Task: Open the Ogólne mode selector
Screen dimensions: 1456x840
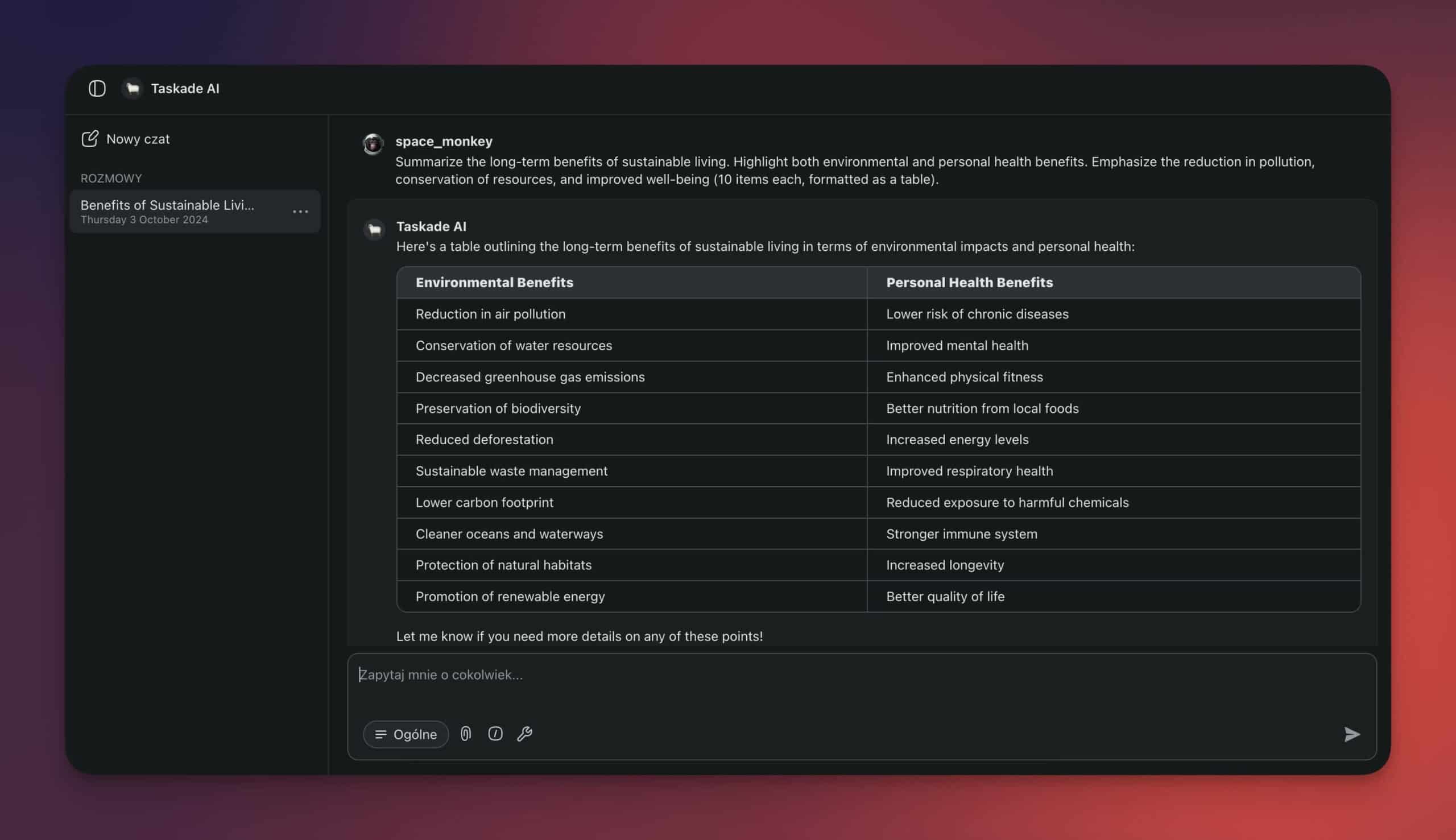Action: (x=406, y=734)
